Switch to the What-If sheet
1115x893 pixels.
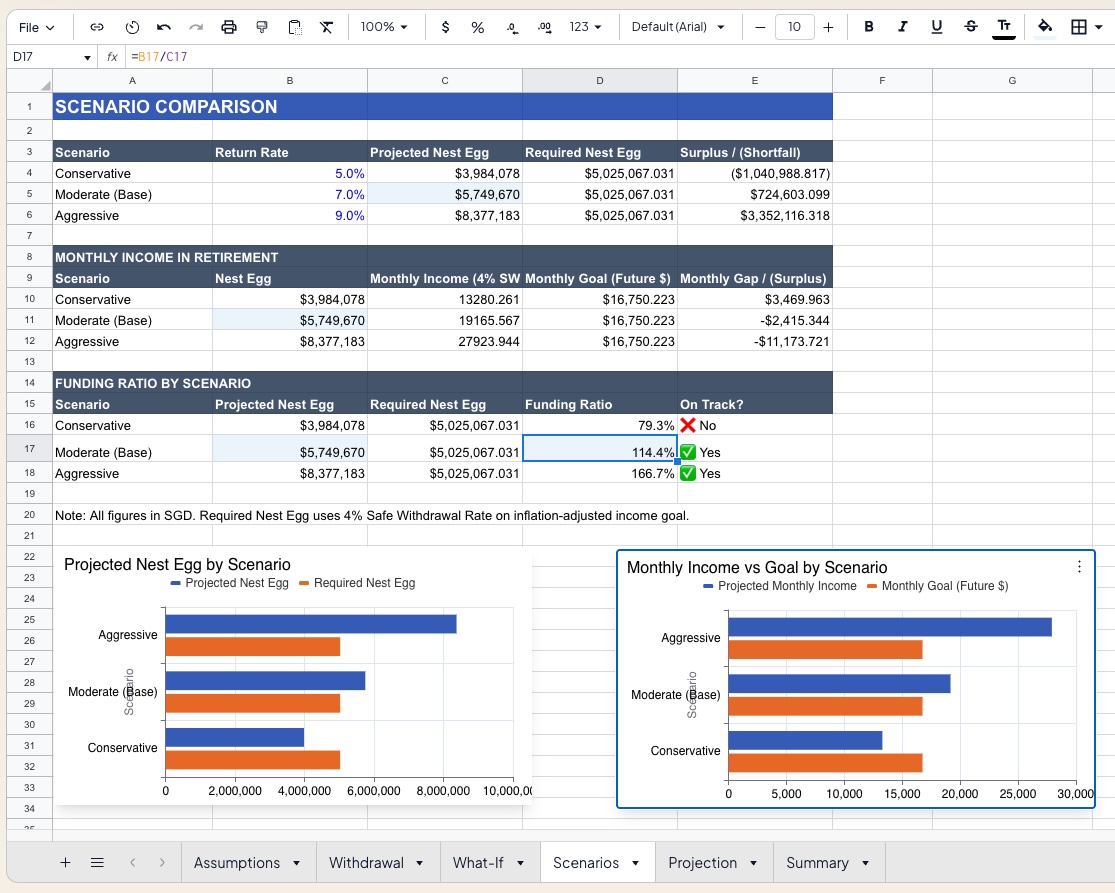(x=478, y=863)
